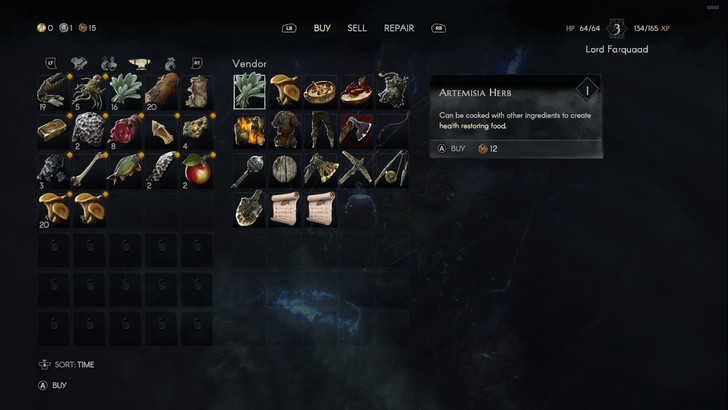Select the wooden round shield in vendor stock

pyautogui.click(x=285, y=170)
